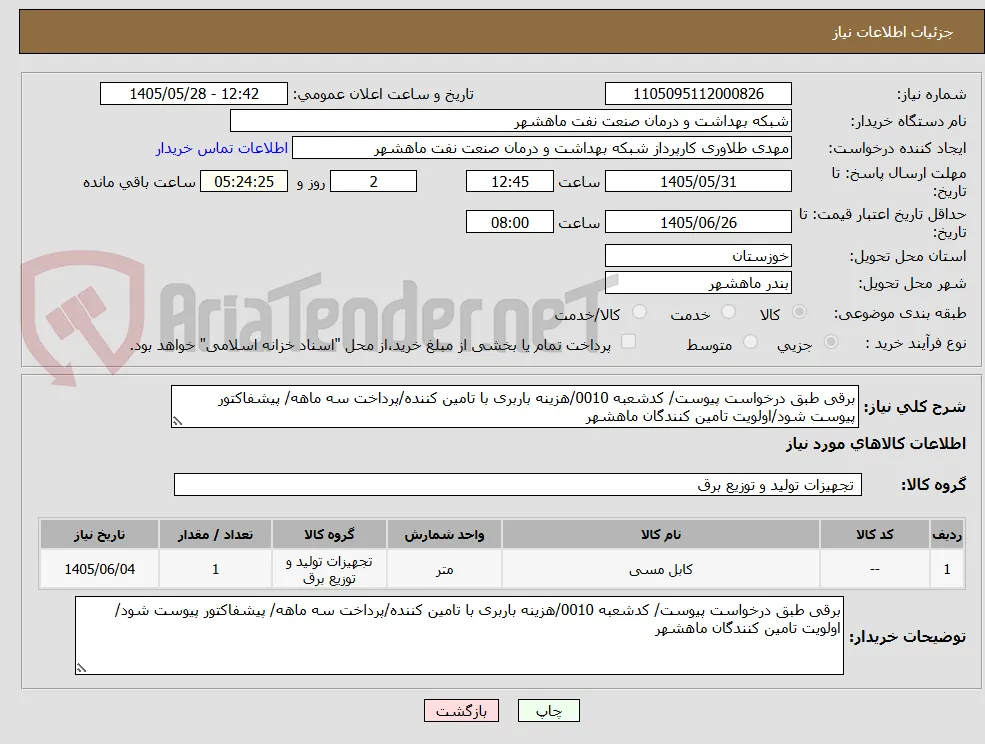Select the کالا radio button

click(x=800, y=312)
